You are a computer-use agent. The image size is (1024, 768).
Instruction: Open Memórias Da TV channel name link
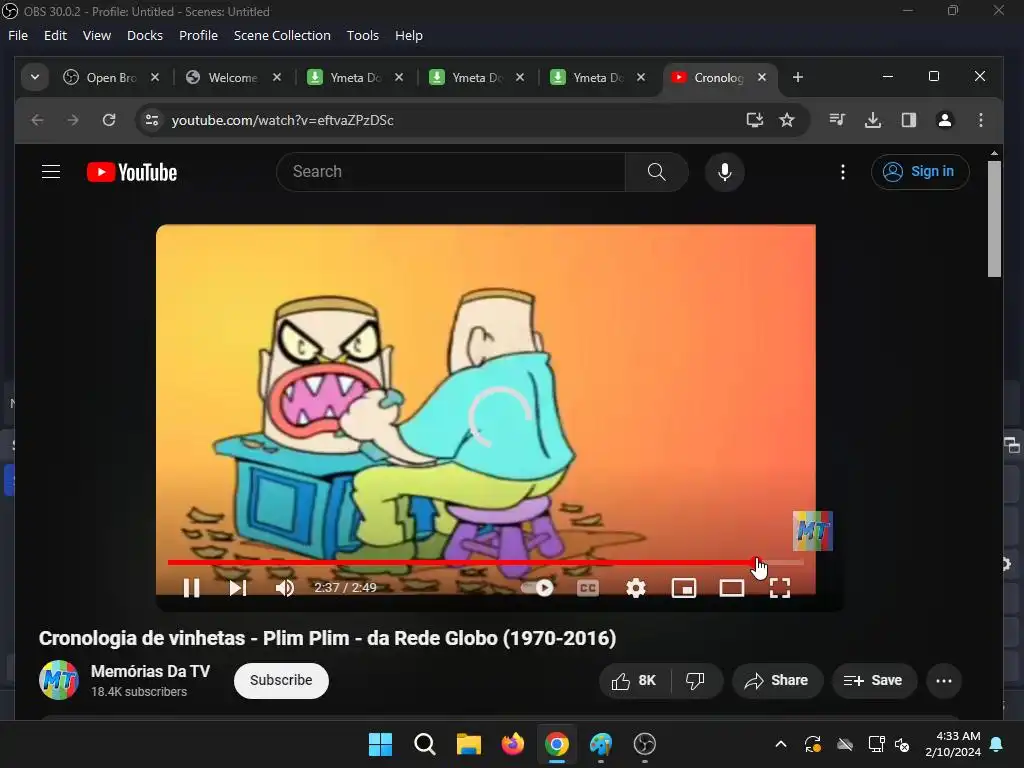click(150, 671)
